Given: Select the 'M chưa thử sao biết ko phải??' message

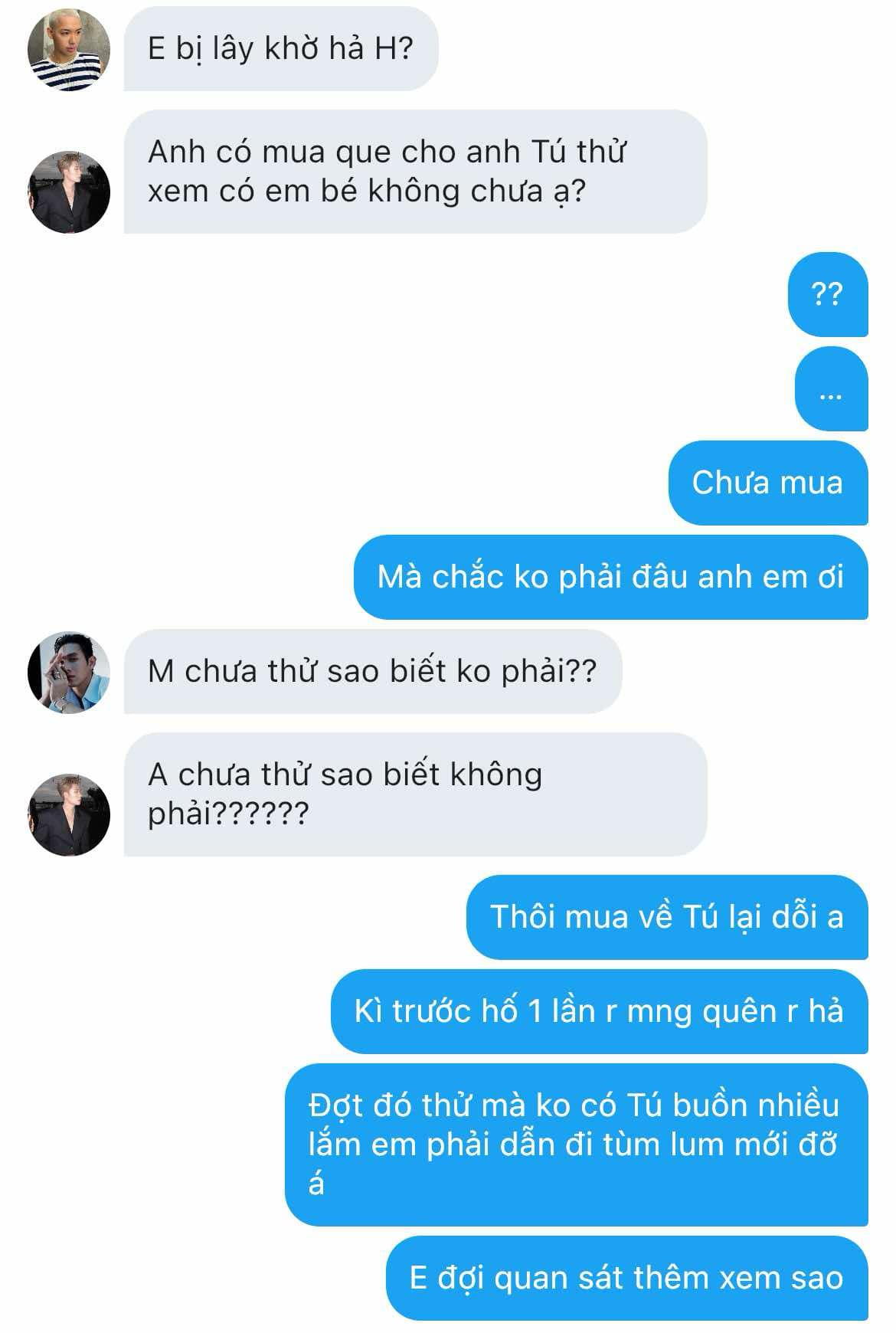Looking at the screenshot, I should [373, 671].
